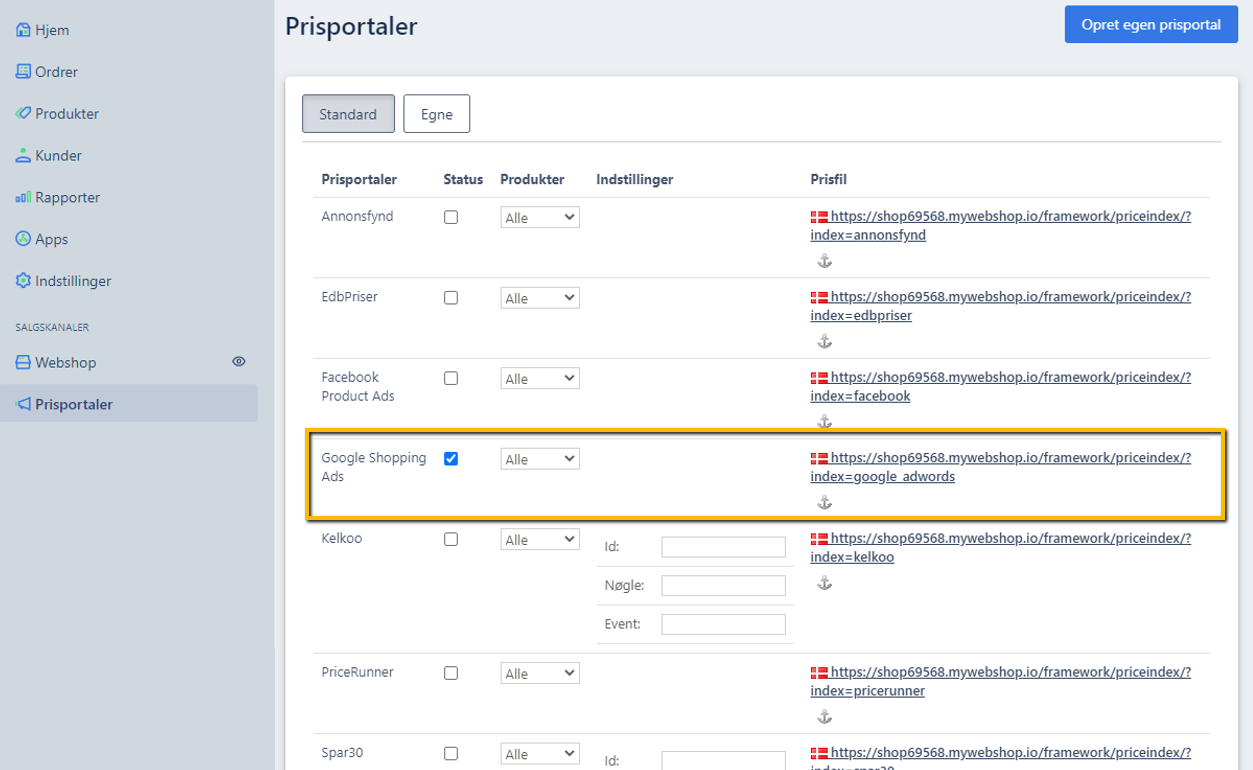Click the anchor icon under Annonsfynd link
The height and width of the screenshot is (770, 1253).
(x=825, y=261)
